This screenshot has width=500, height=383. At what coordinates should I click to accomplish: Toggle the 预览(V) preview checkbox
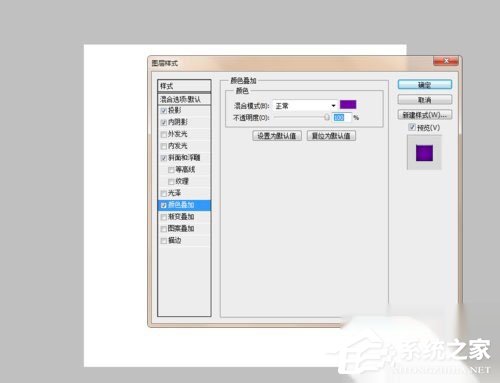412,127
